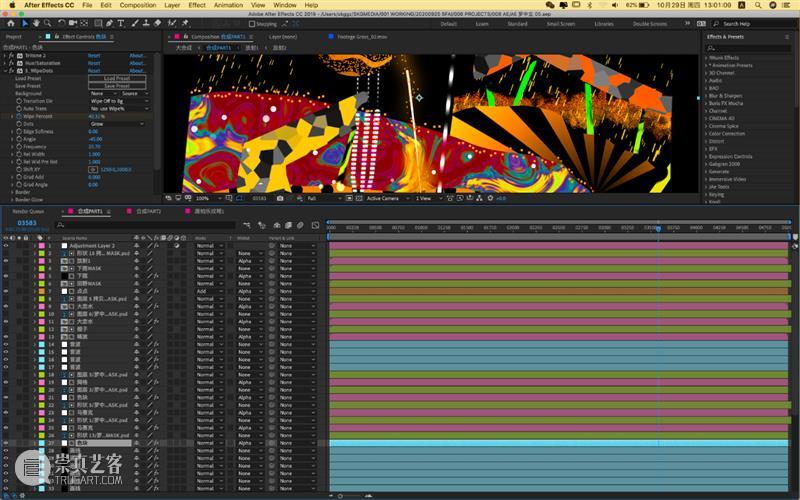Click the current time indicator on the ruler
This screenshot has height=500, width=800.
point(658,229)
